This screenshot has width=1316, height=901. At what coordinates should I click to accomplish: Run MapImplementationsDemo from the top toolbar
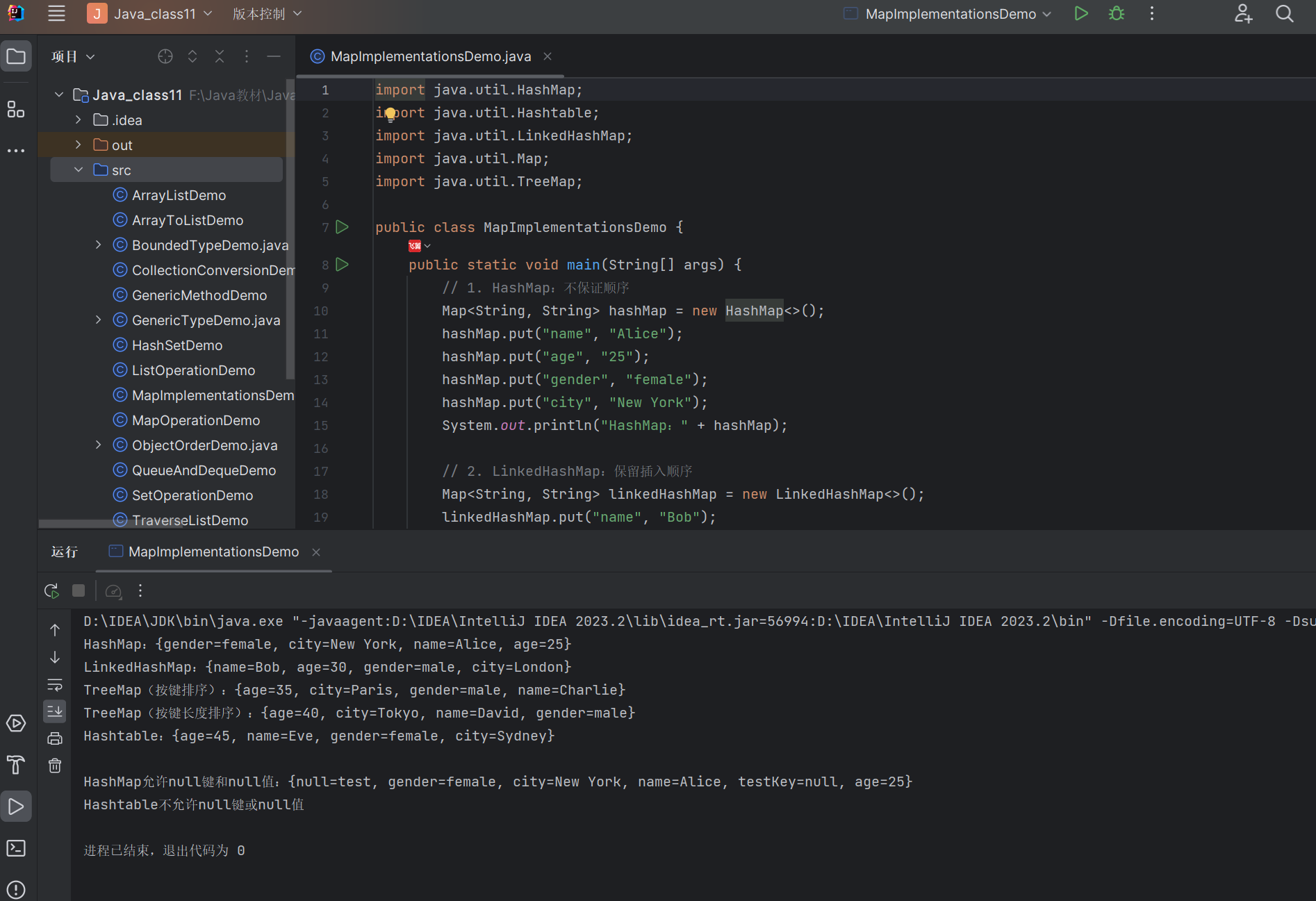click(1081, 14)
